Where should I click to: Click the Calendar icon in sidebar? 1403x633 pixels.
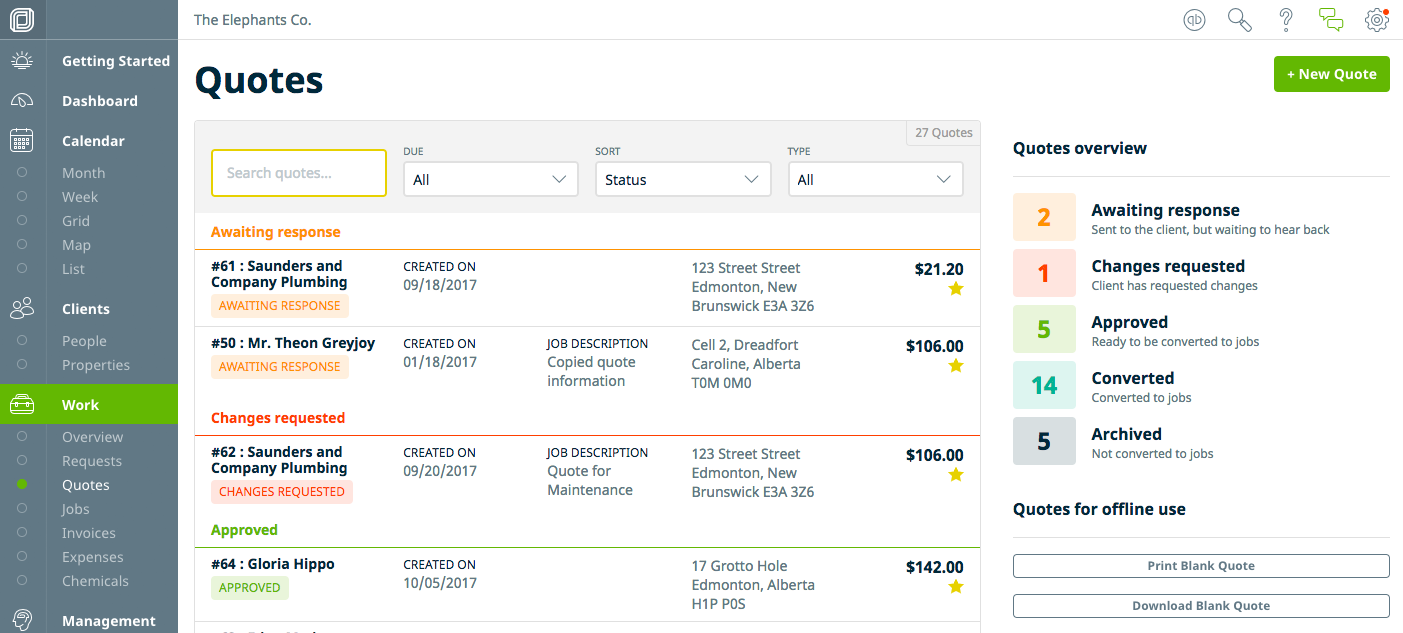22,141
